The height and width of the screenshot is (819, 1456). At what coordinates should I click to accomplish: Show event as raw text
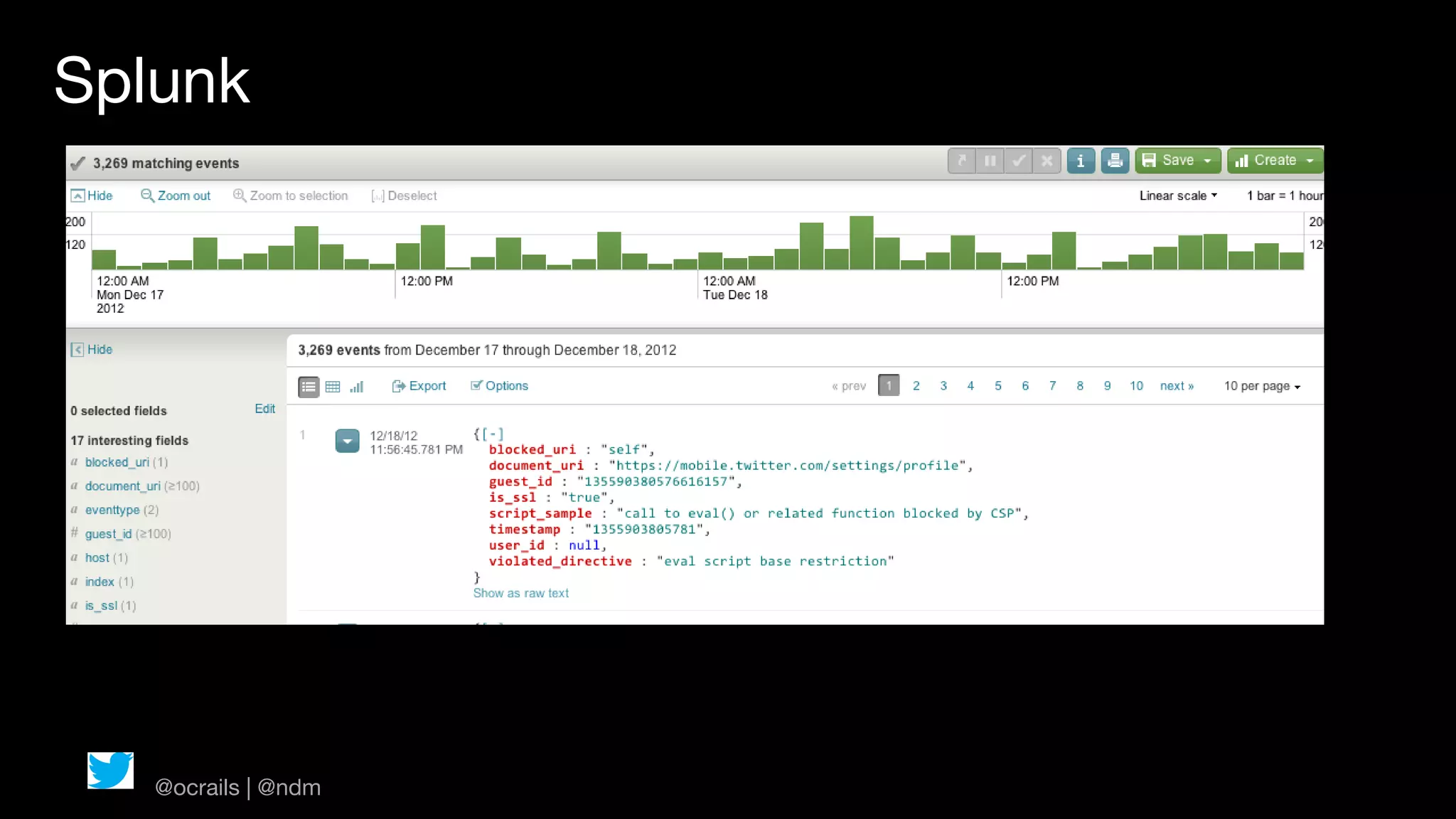(521, 594)
